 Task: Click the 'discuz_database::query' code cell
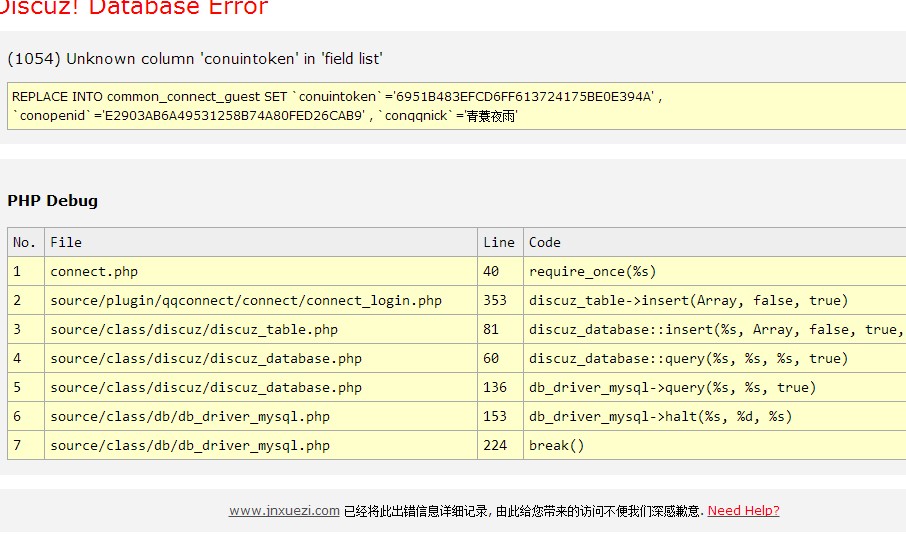coord(715,358)
